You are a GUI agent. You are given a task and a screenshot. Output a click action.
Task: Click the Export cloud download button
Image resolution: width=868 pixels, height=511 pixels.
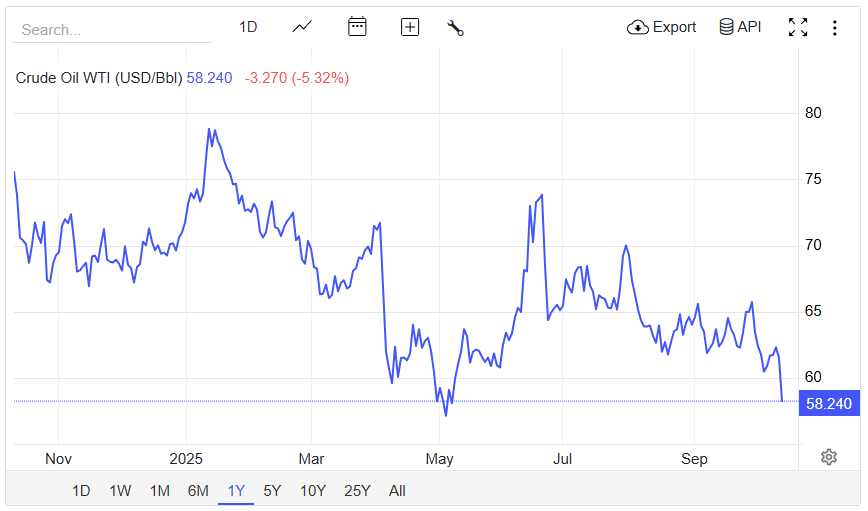[x=661, y=27]
